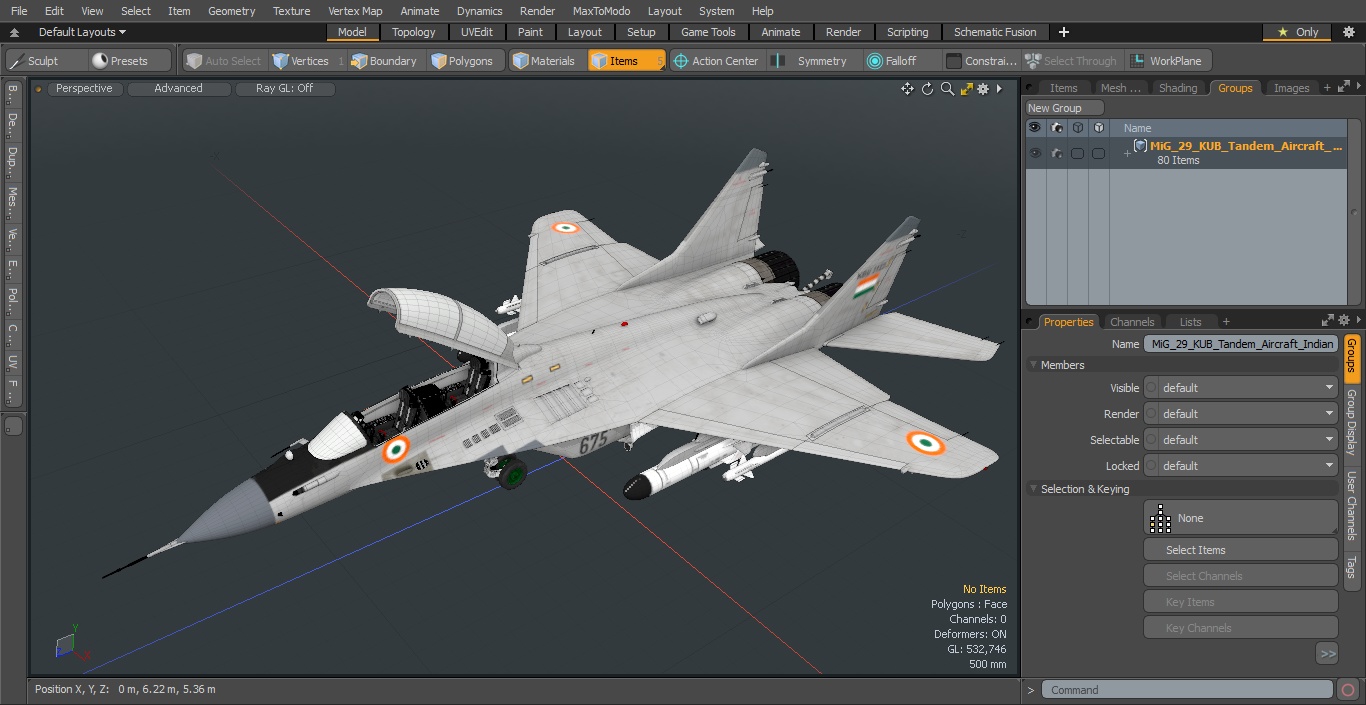Click the New Group button
1366x705 pixels.
[x=1064, y=108]
